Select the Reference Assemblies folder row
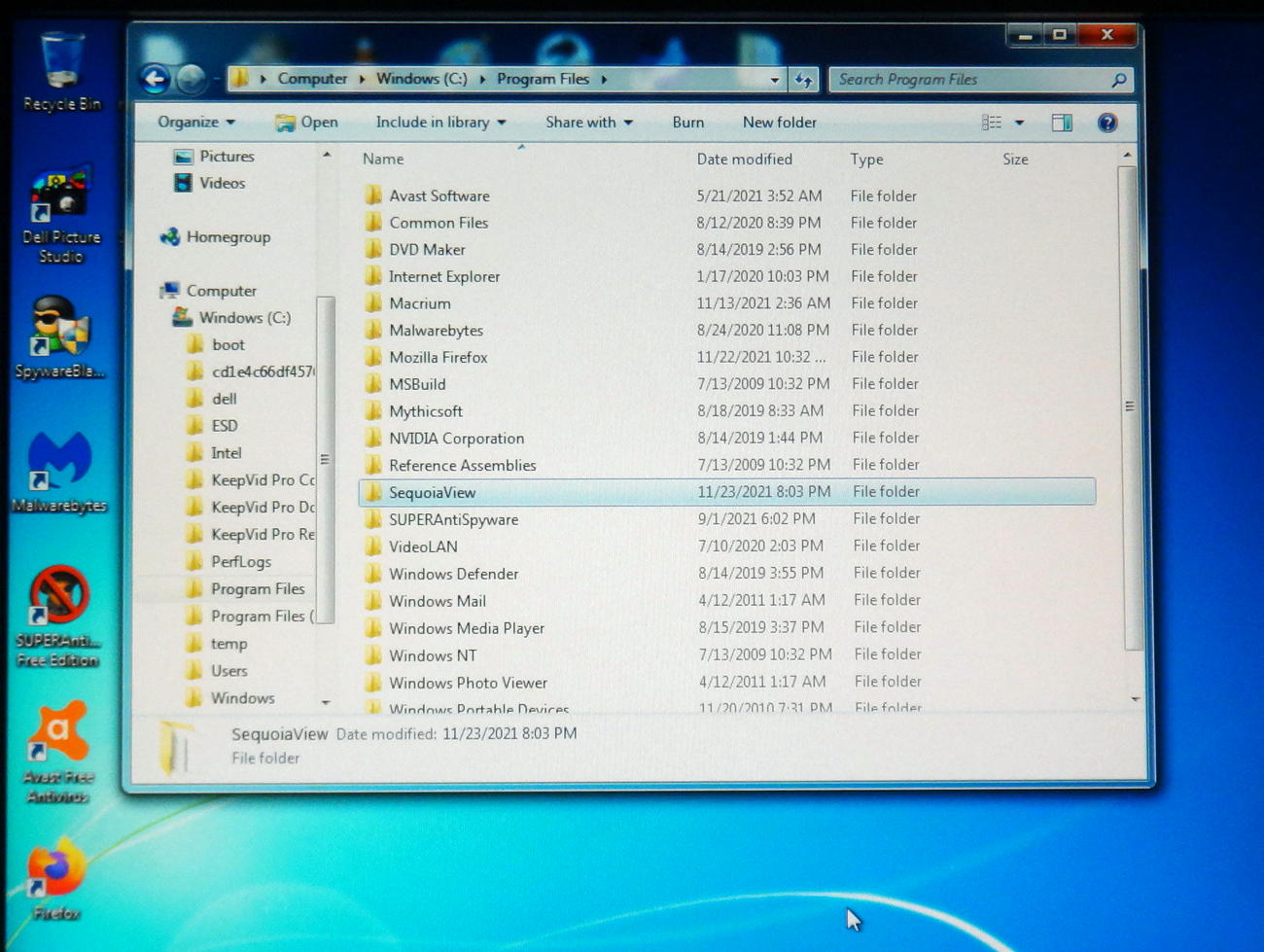This screenshot has height=952, width=1264. pos(727,466)
